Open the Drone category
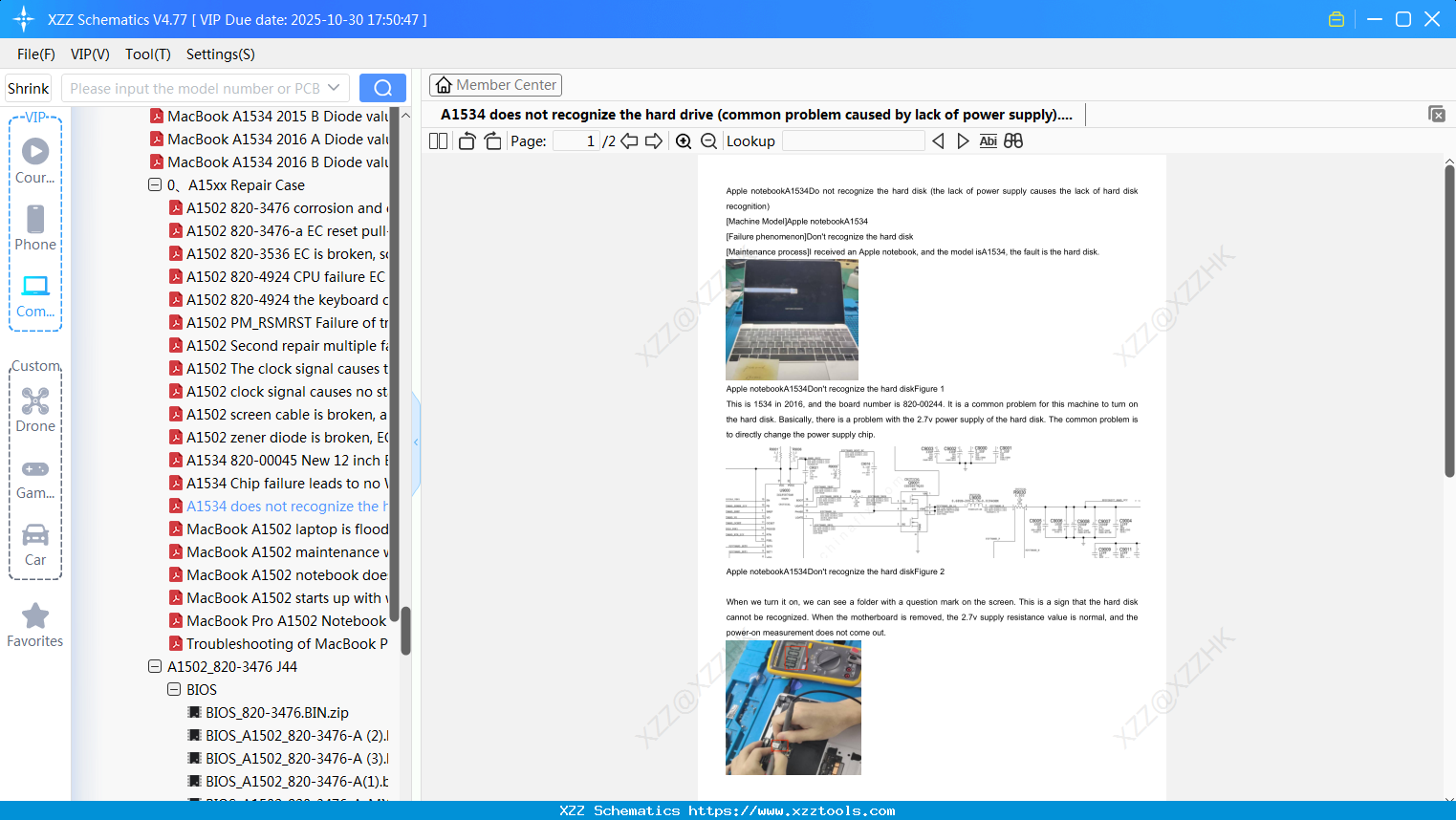1456x820 pixels. coord(35,409)
